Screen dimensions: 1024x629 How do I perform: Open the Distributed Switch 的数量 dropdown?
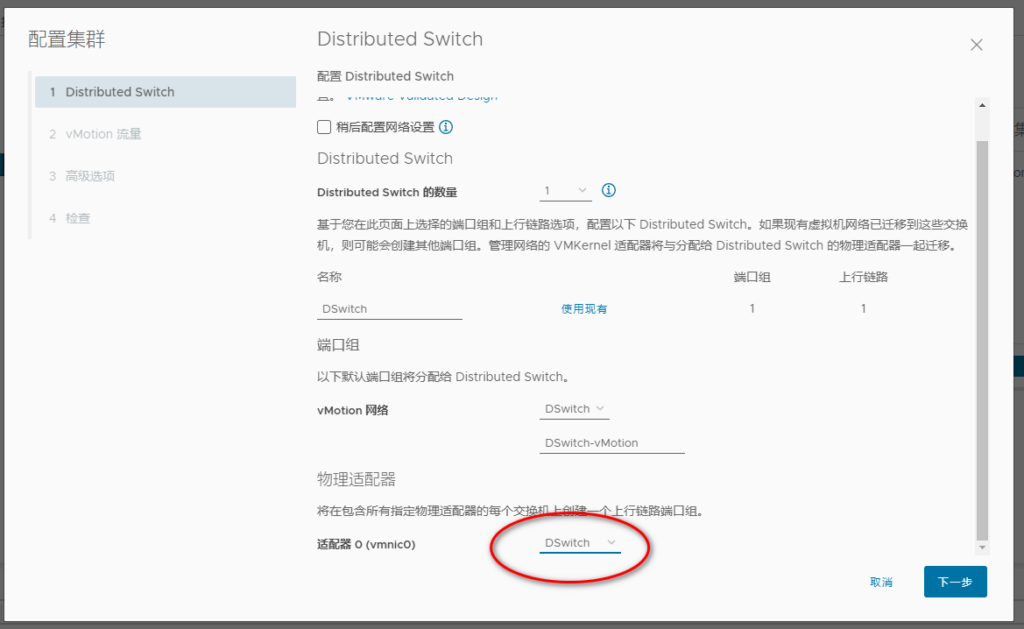[566, 191]
